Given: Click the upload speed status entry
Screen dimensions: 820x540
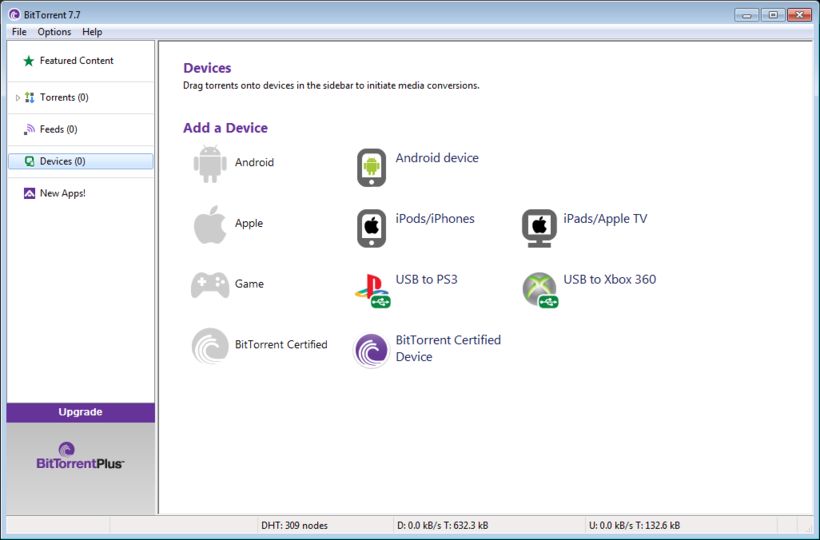Looking at the screenshot, I should [x=634, y=525].
